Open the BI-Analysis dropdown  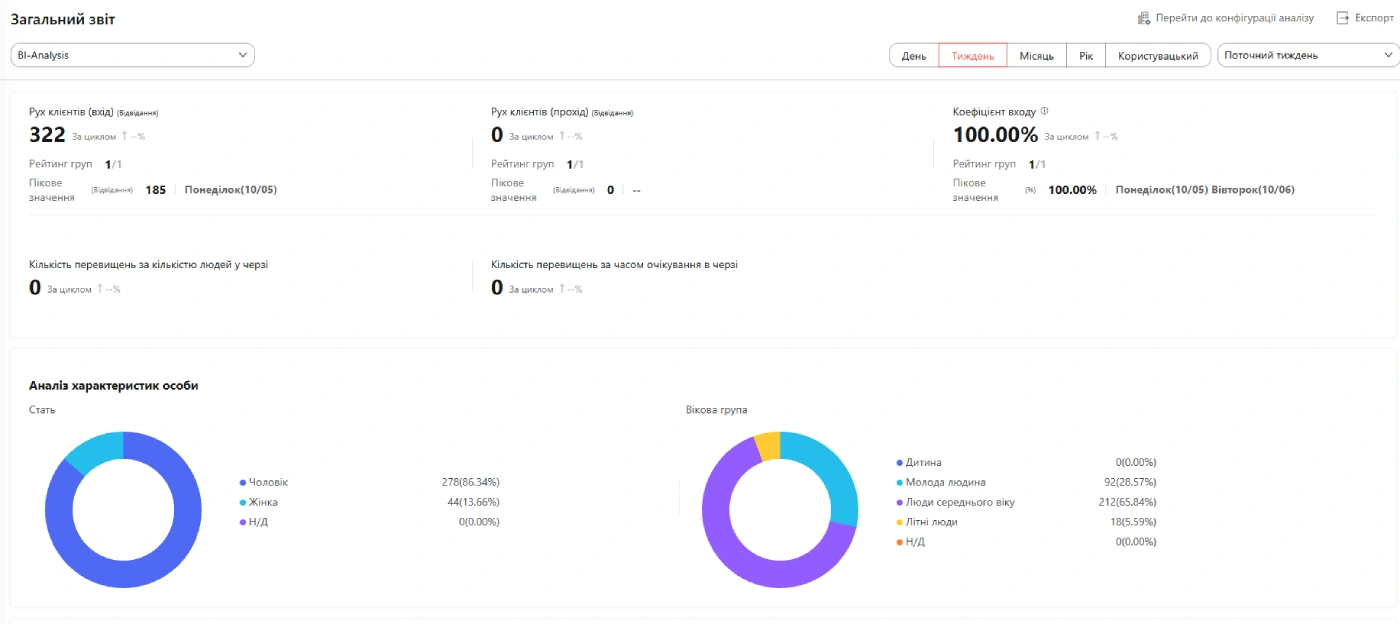tap(133, 55)
